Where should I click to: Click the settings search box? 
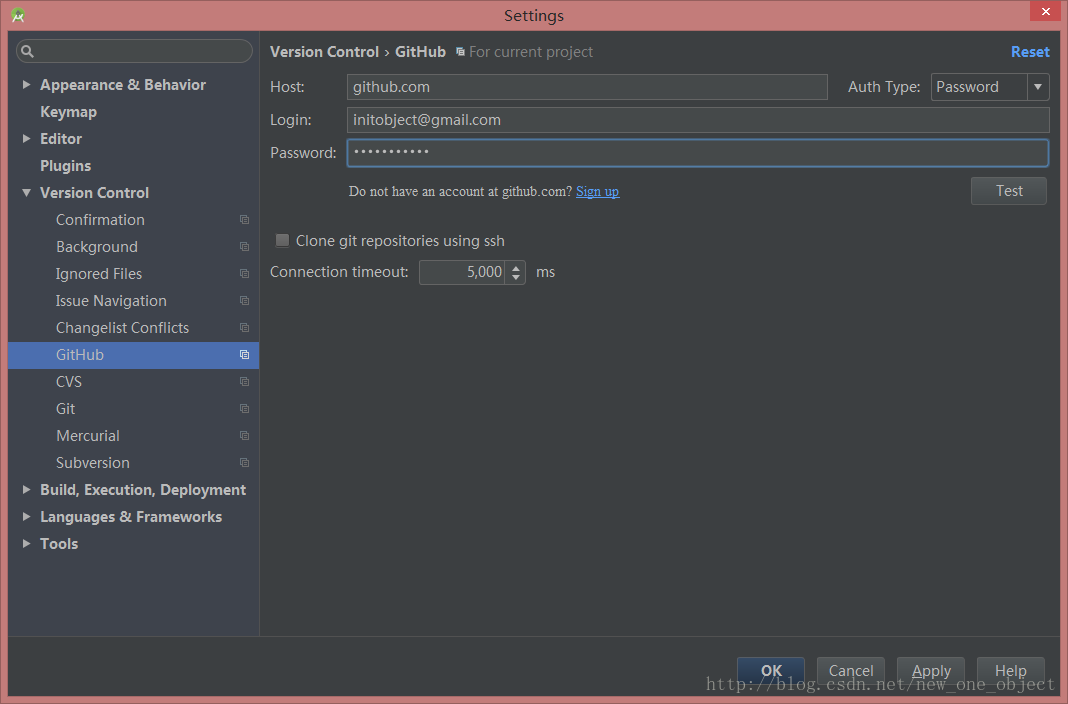pos(134,51)
